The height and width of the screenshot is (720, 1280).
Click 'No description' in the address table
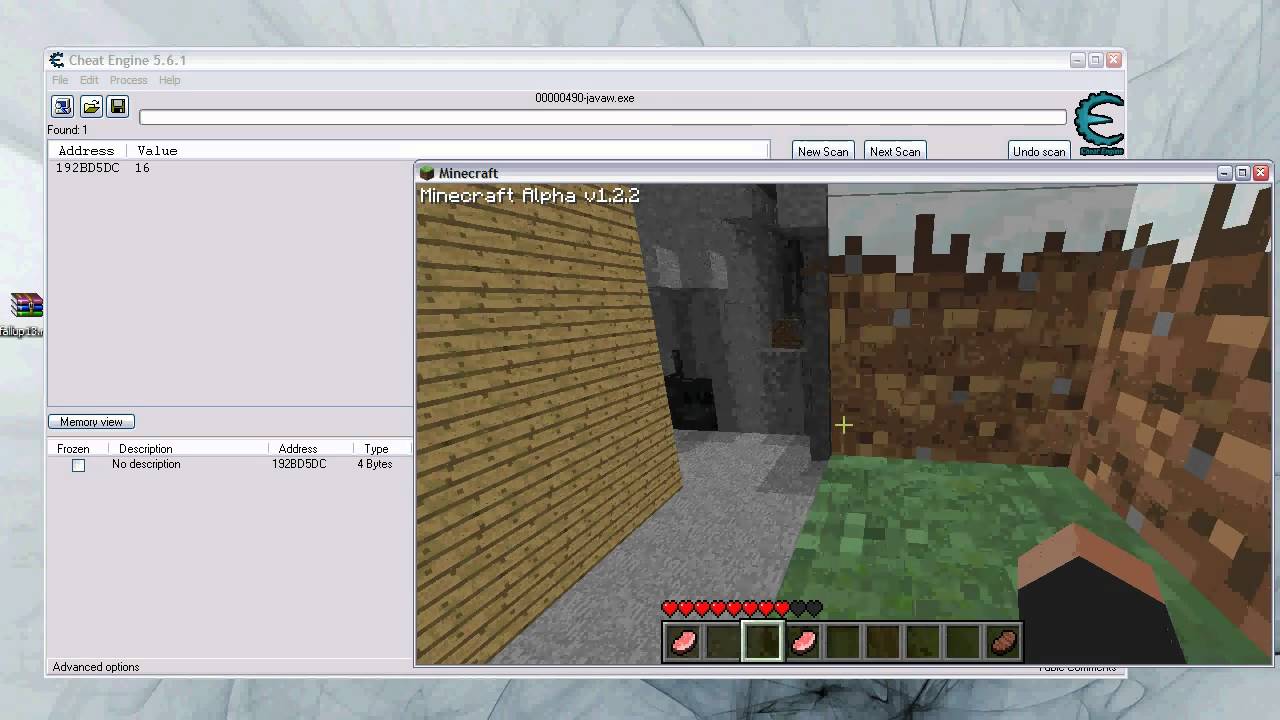click(x=146, y=464)
